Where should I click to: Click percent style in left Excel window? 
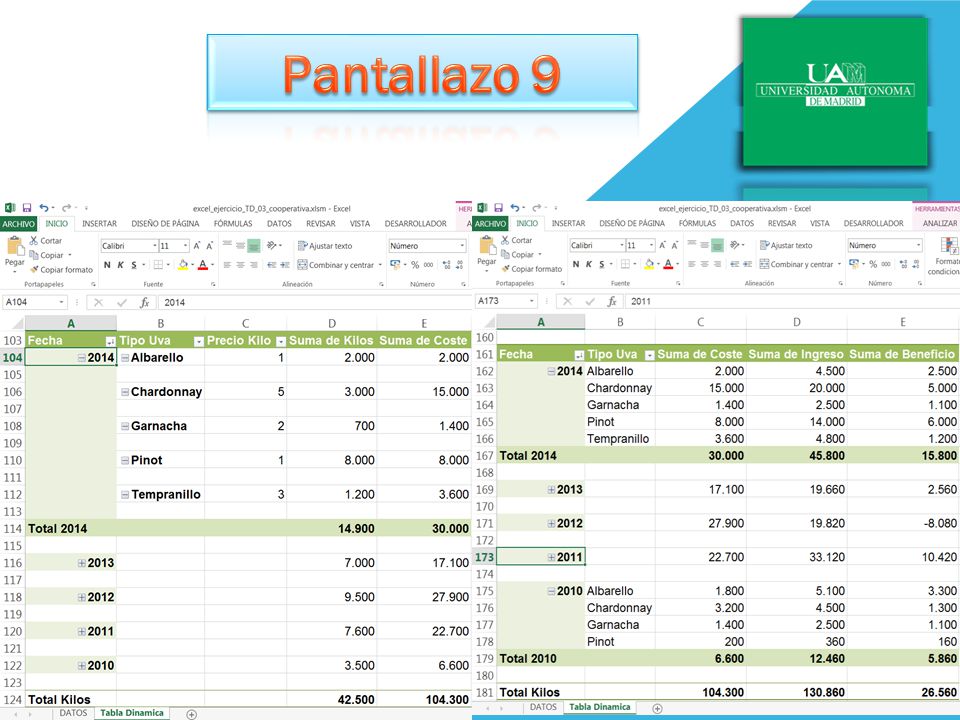point(415,265)
